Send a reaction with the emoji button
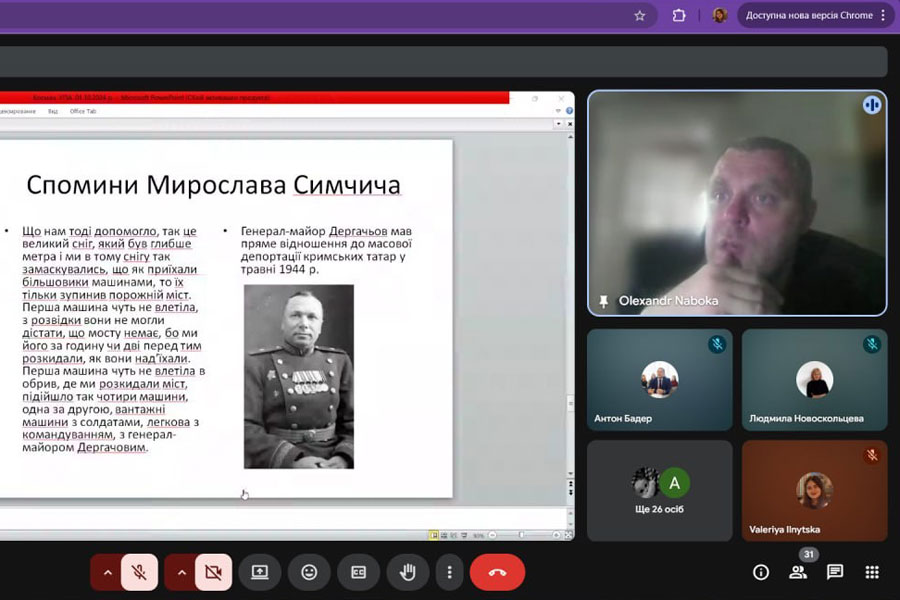900x600 pixels. tap(309, 572)
